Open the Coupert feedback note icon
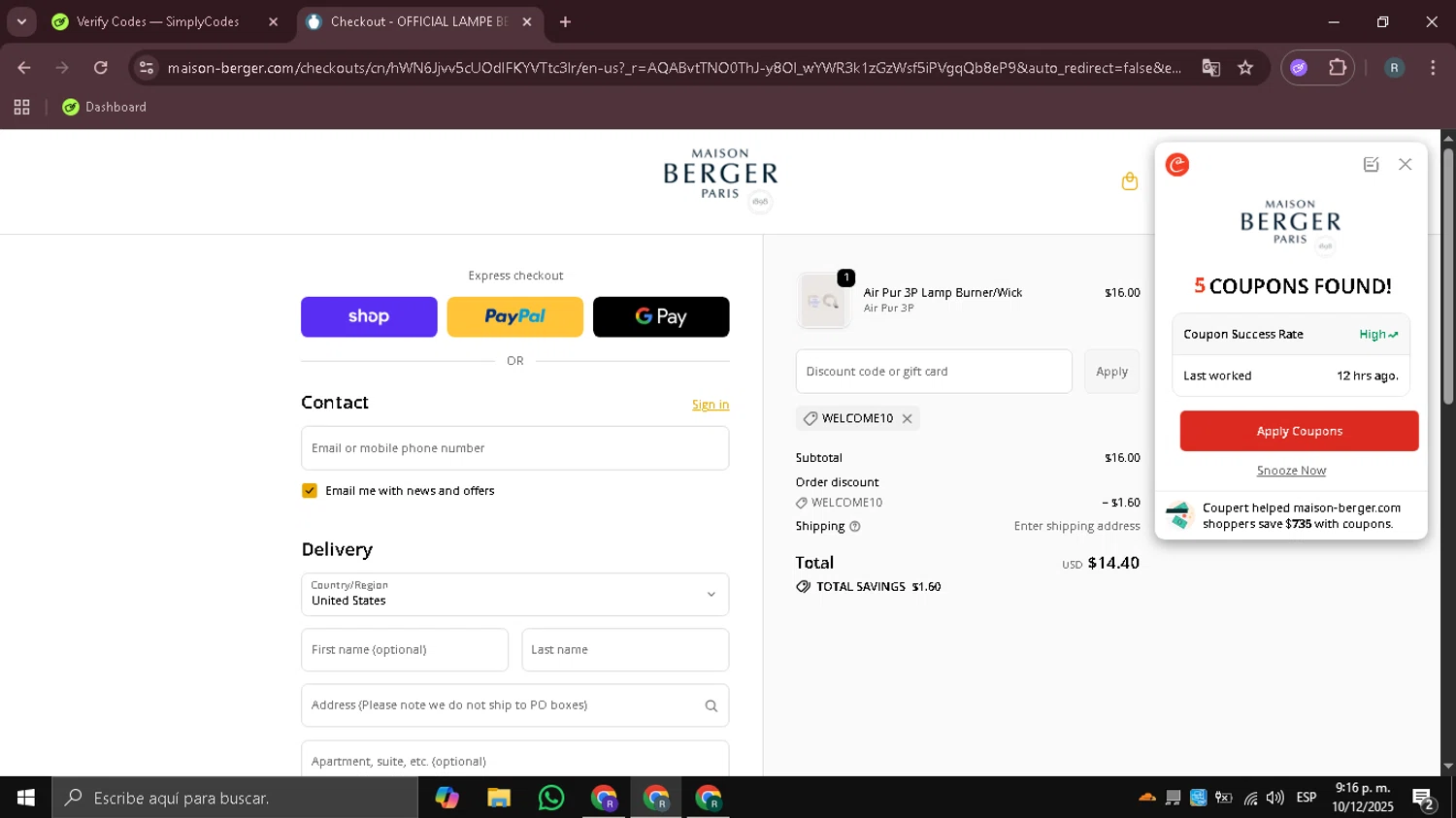 click(1371, 165)
